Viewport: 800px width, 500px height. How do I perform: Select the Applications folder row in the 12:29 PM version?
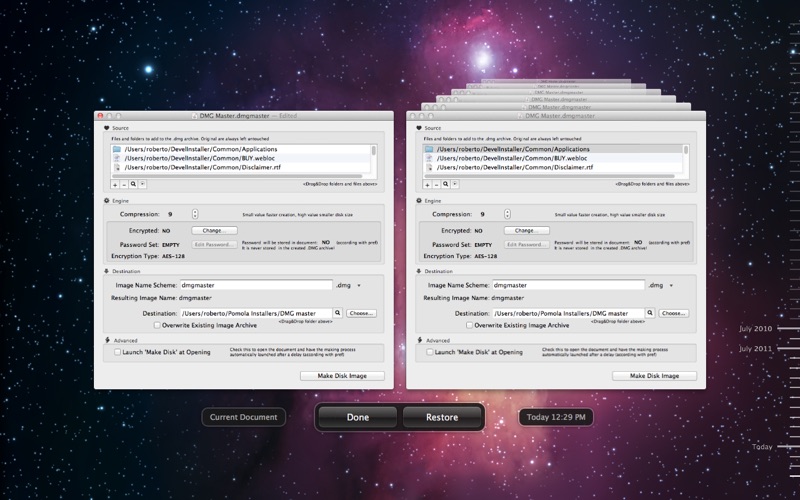[x=553, y=149]
